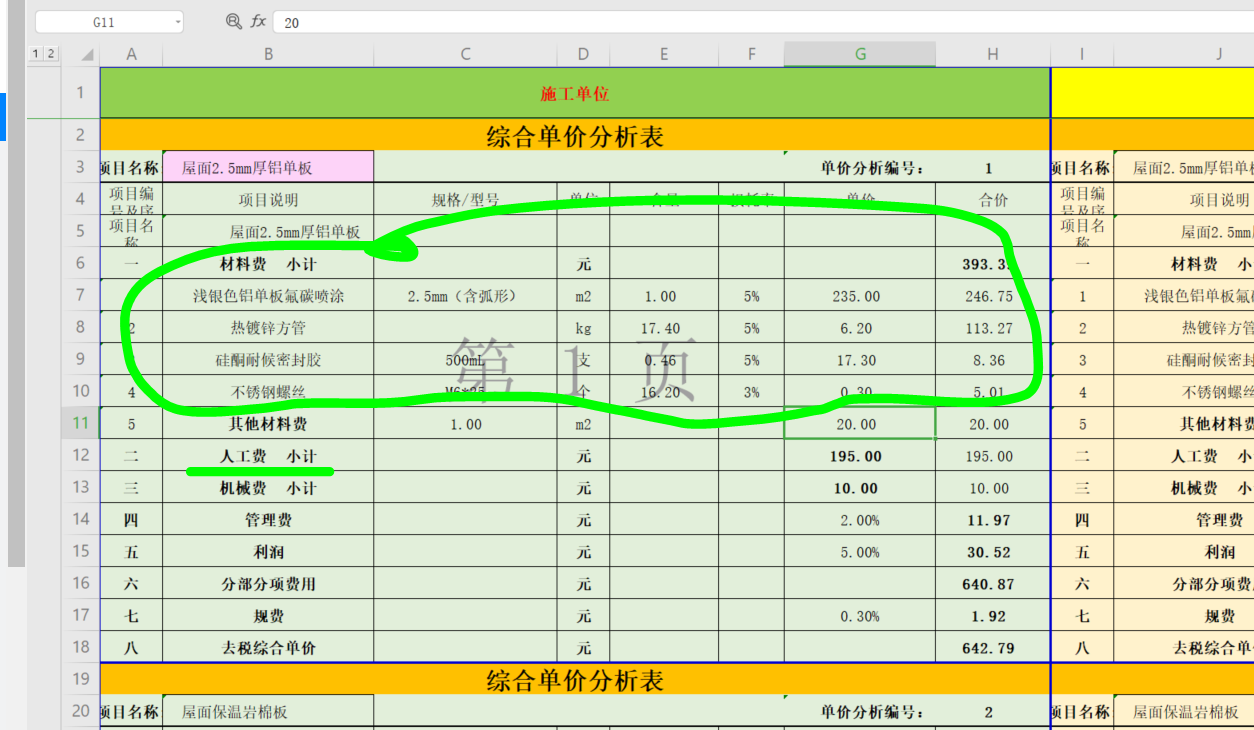Image resolution: width=1254 pixels, height=730 pixels.
Task: Click 屋面保温岩棉板 in column B row 20
Action: [268, 712]
